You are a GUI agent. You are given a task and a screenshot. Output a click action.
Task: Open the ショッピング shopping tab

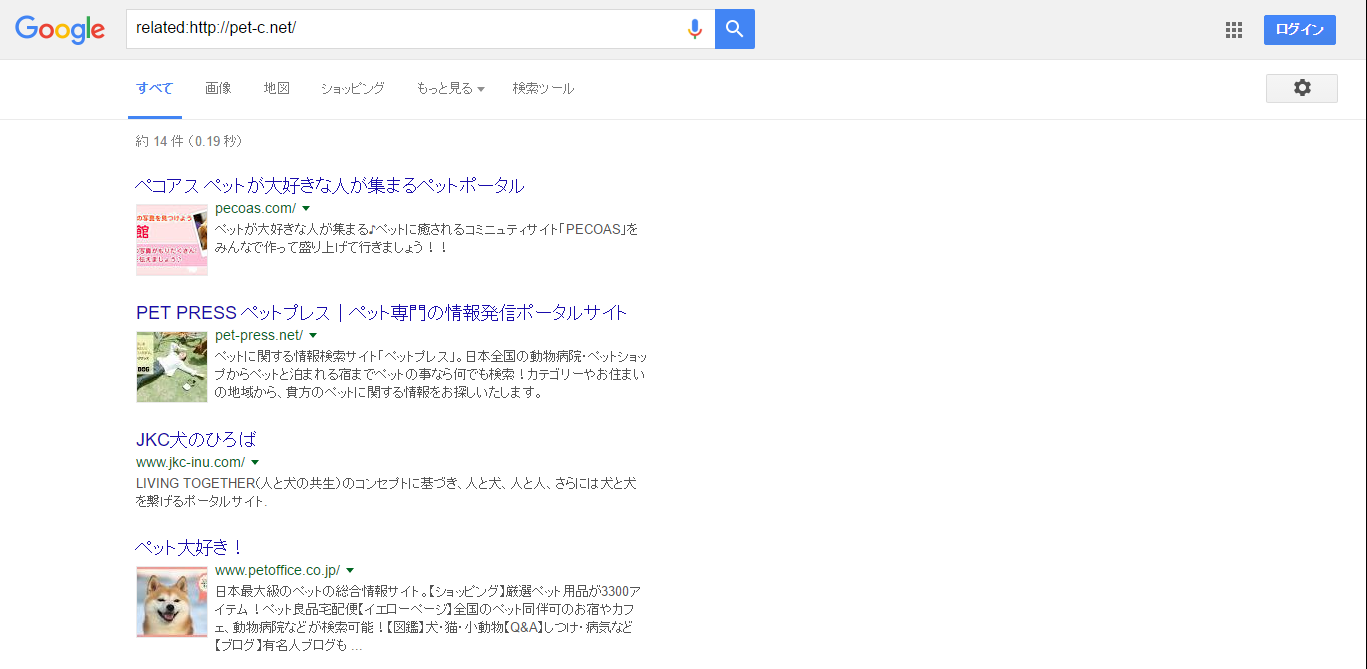coord(352,88)
